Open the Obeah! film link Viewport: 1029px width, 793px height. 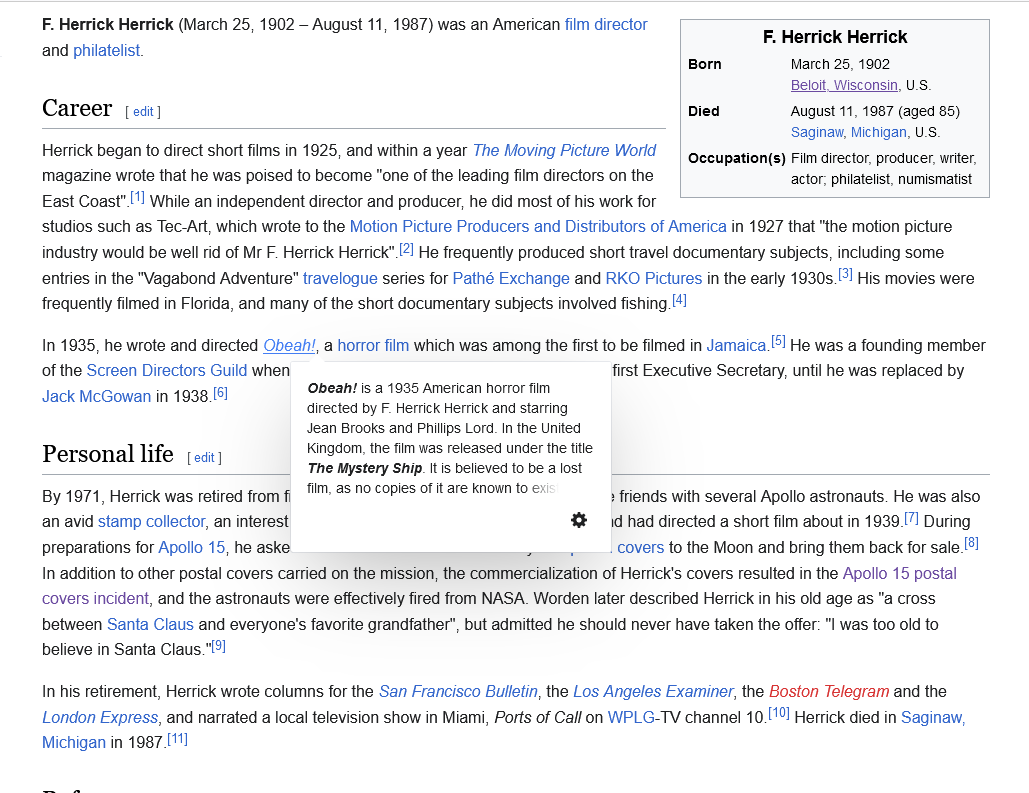click(x=289, y=345)
